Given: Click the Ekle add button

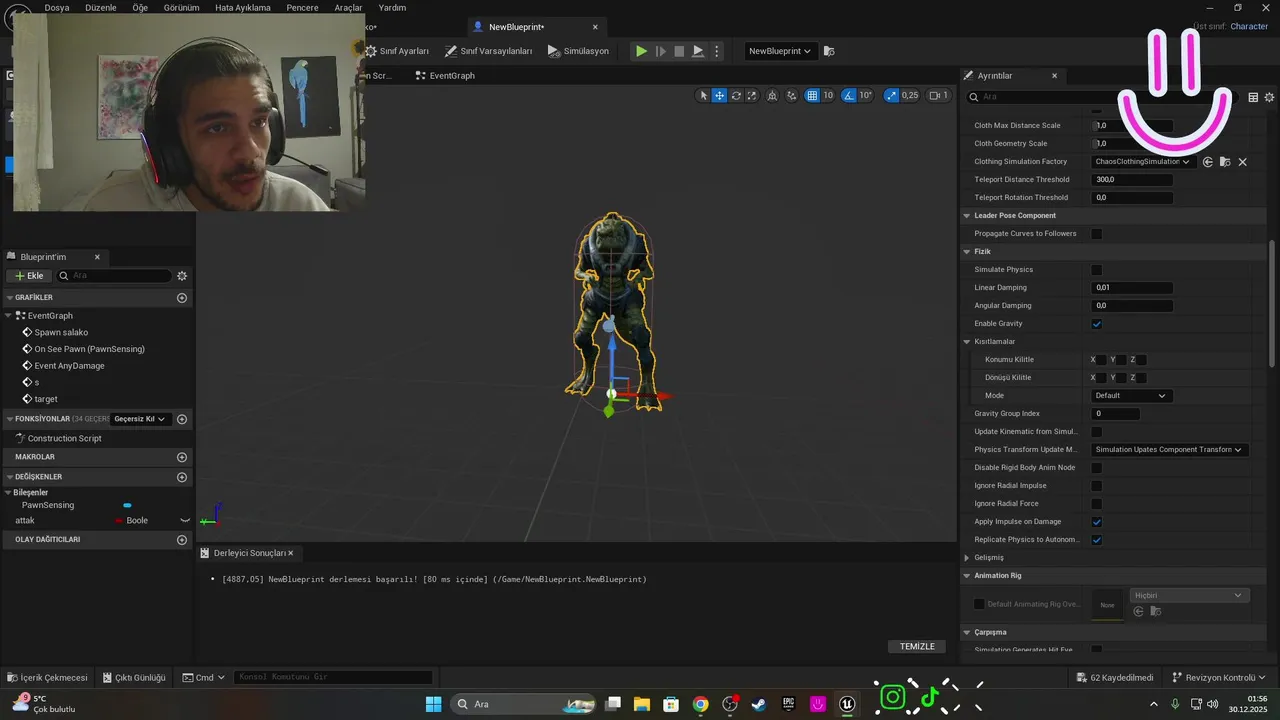Looking at the screenshot, I should click(x=29, y=276).
